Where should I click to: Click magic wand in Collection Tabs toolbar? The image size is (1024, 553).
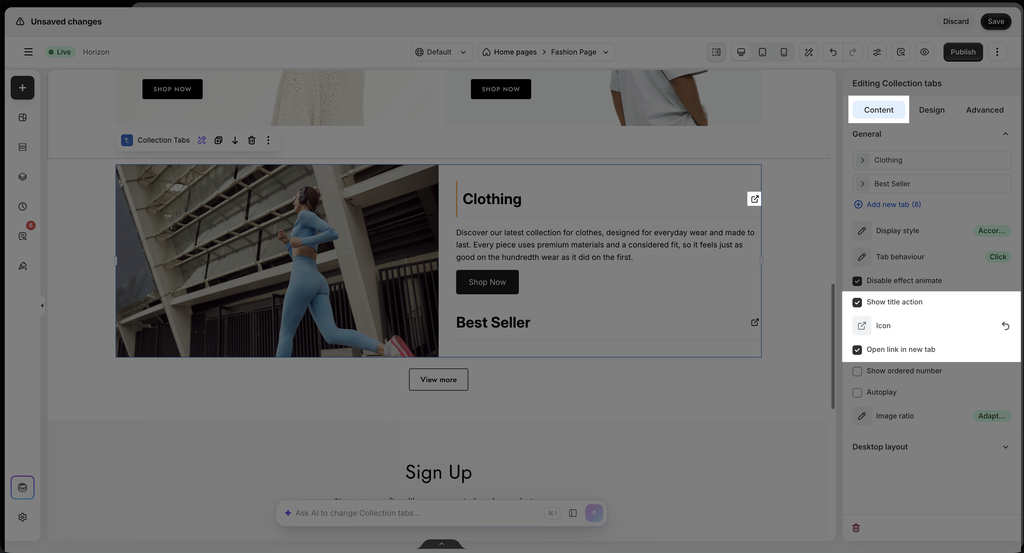[202, 140]
